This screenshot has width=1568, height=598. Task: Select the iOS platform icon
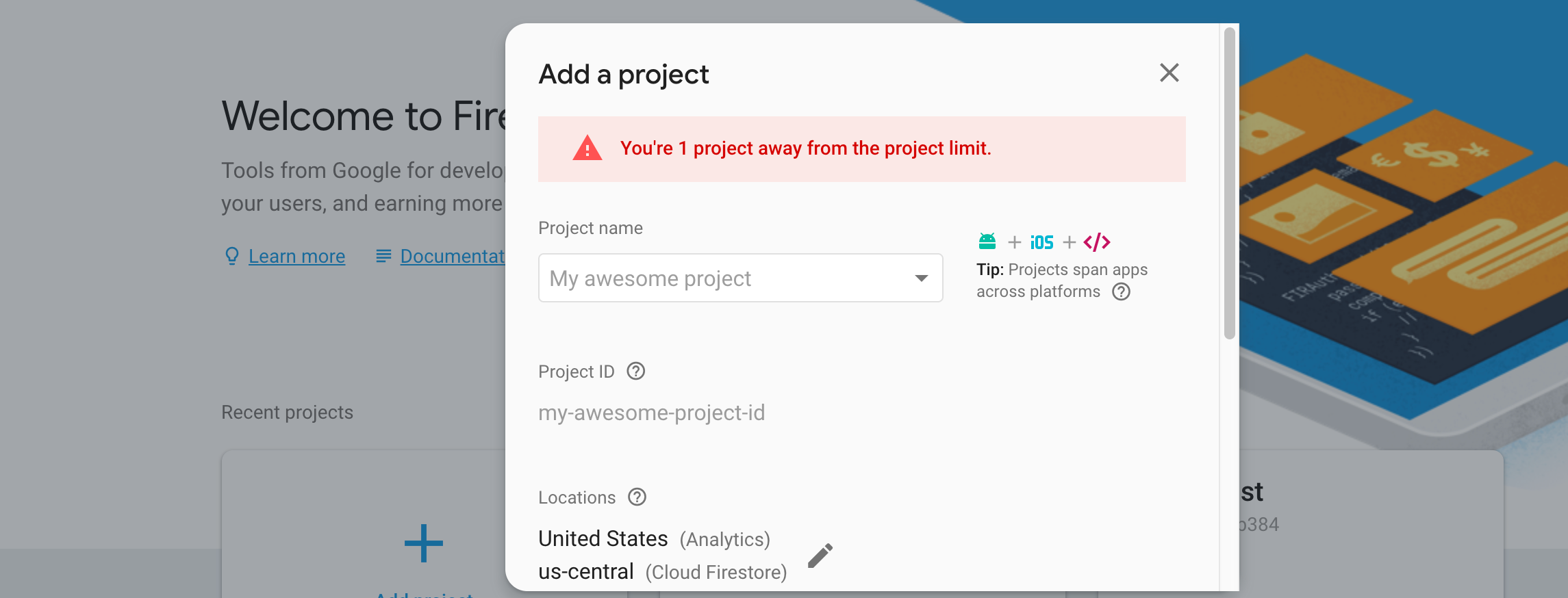tap(1041, 241)
